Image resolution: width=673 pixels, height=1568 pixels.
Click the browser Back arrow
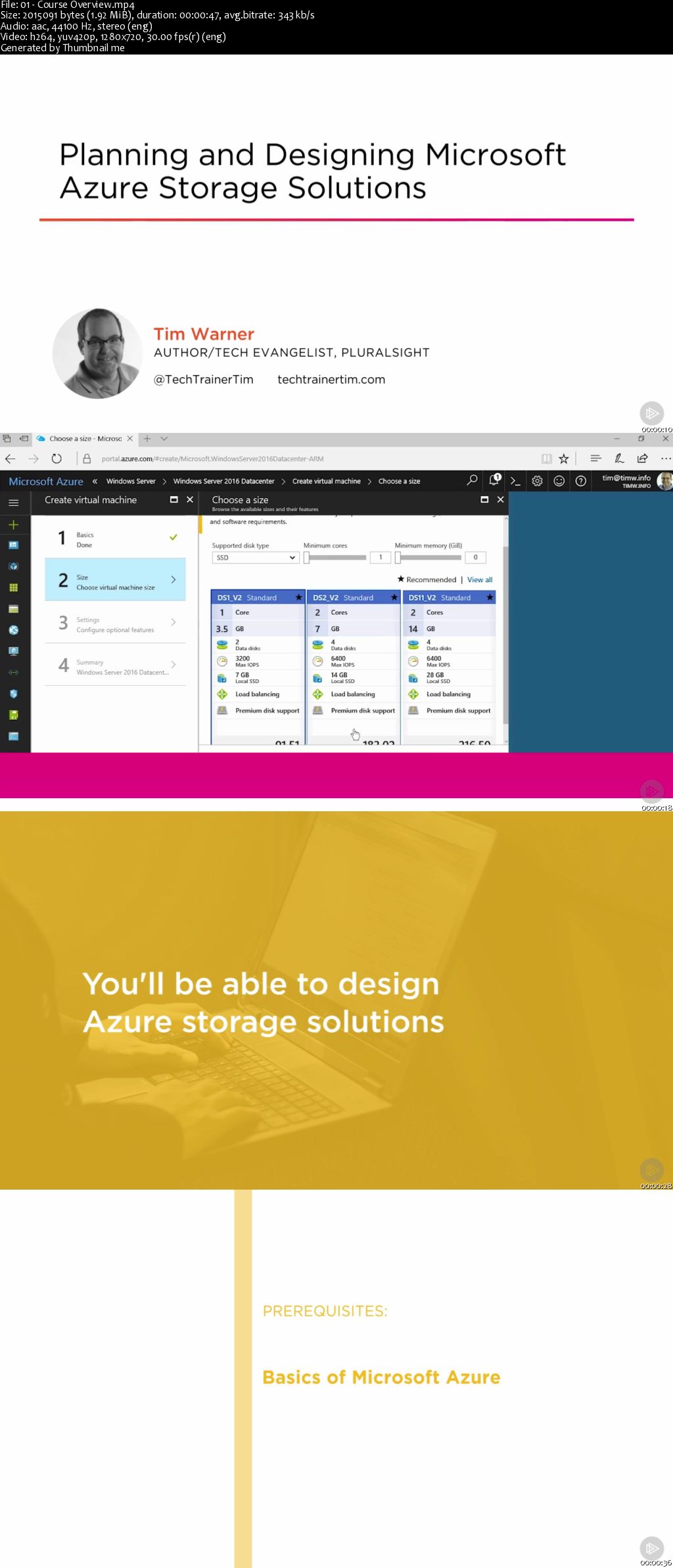click(10, 459)
